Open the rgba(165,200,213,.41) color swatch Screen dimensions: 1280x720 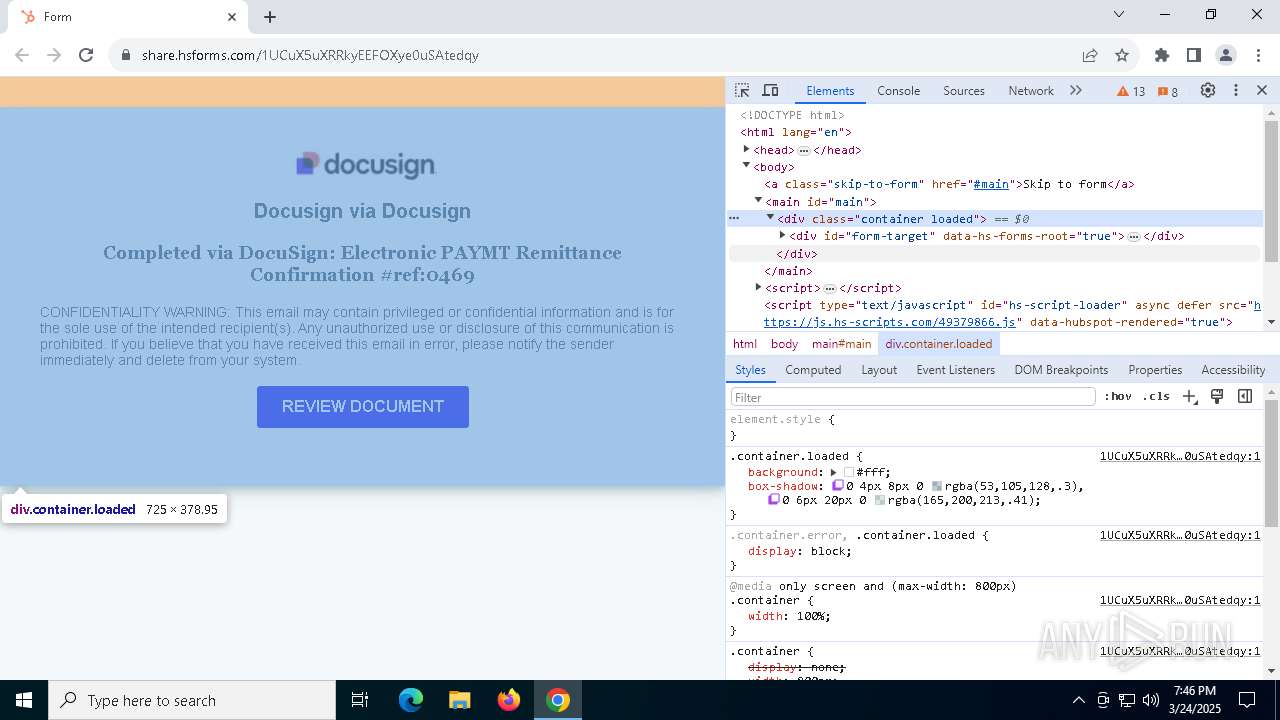coord(880,500)
